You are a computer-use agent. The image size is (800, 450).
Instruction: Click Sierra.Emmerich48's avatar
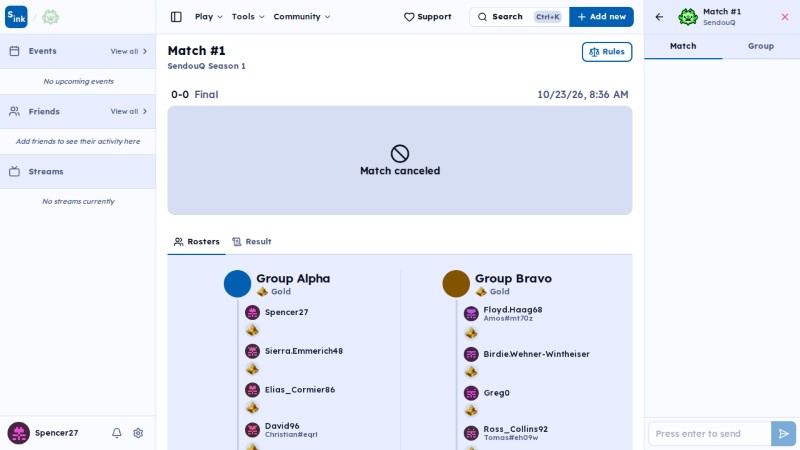(253, 351)
